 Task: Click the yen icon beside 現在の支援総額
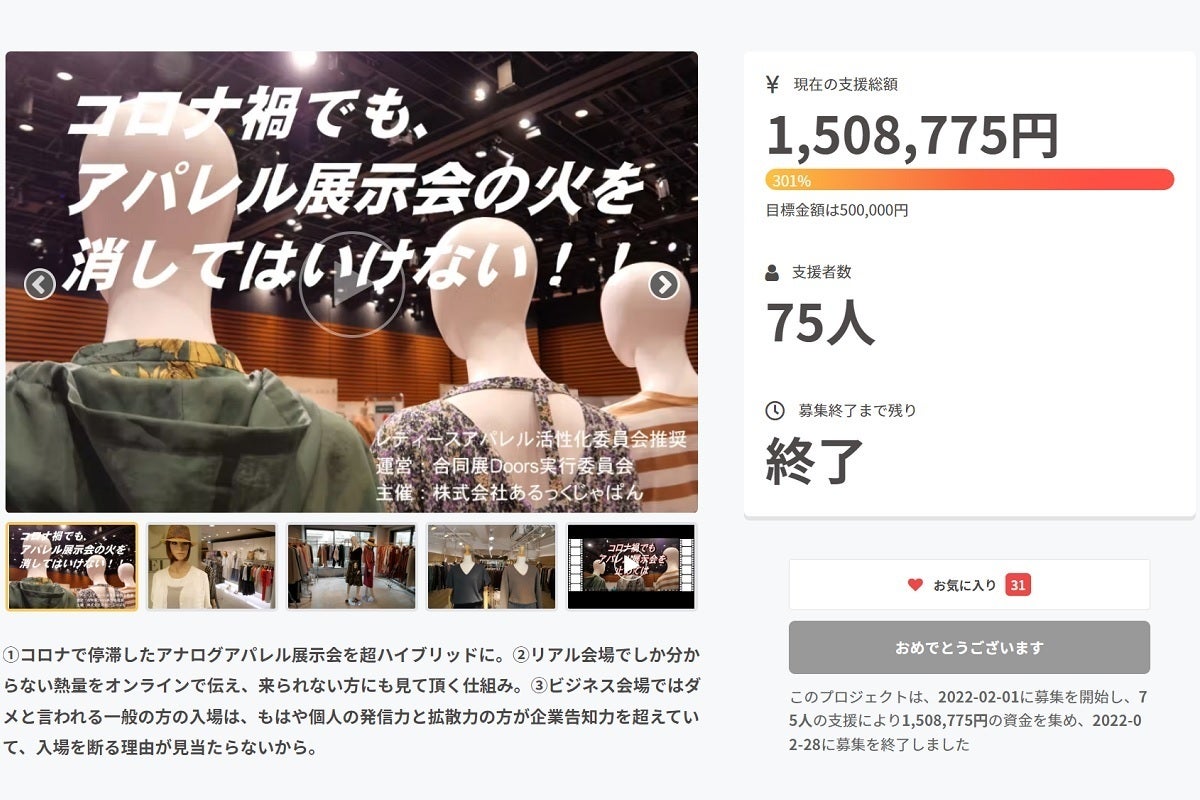(772, 84)
